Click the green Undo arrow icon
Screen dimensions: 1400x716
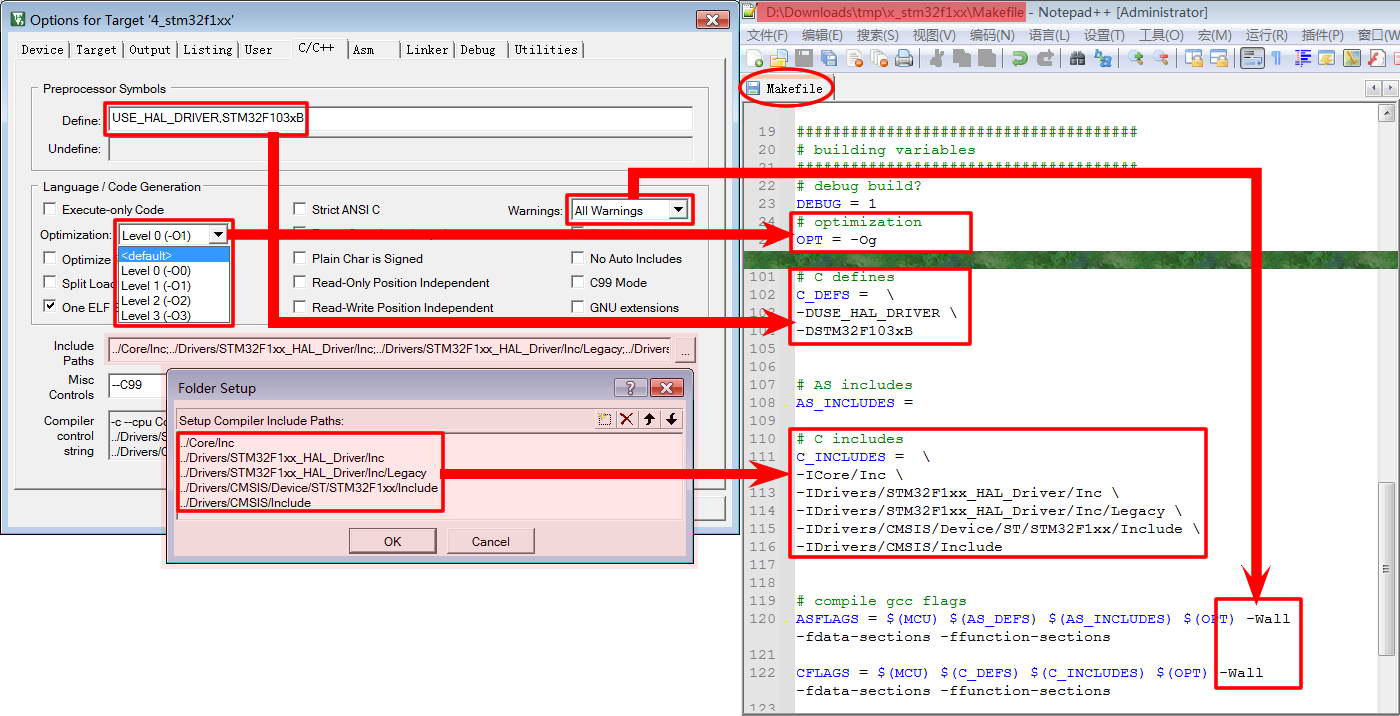pyautogui.click(x=1019, y=59)
